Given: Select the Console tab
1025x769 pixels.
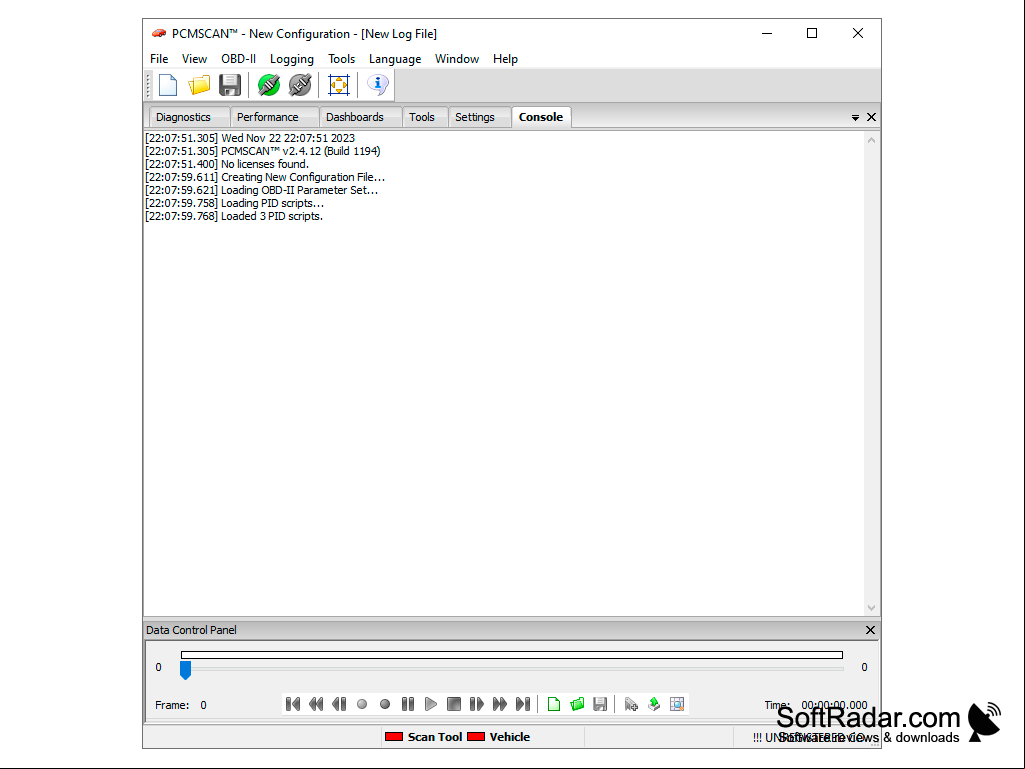Looking at the screenshot, I should [x=541, y=117].
